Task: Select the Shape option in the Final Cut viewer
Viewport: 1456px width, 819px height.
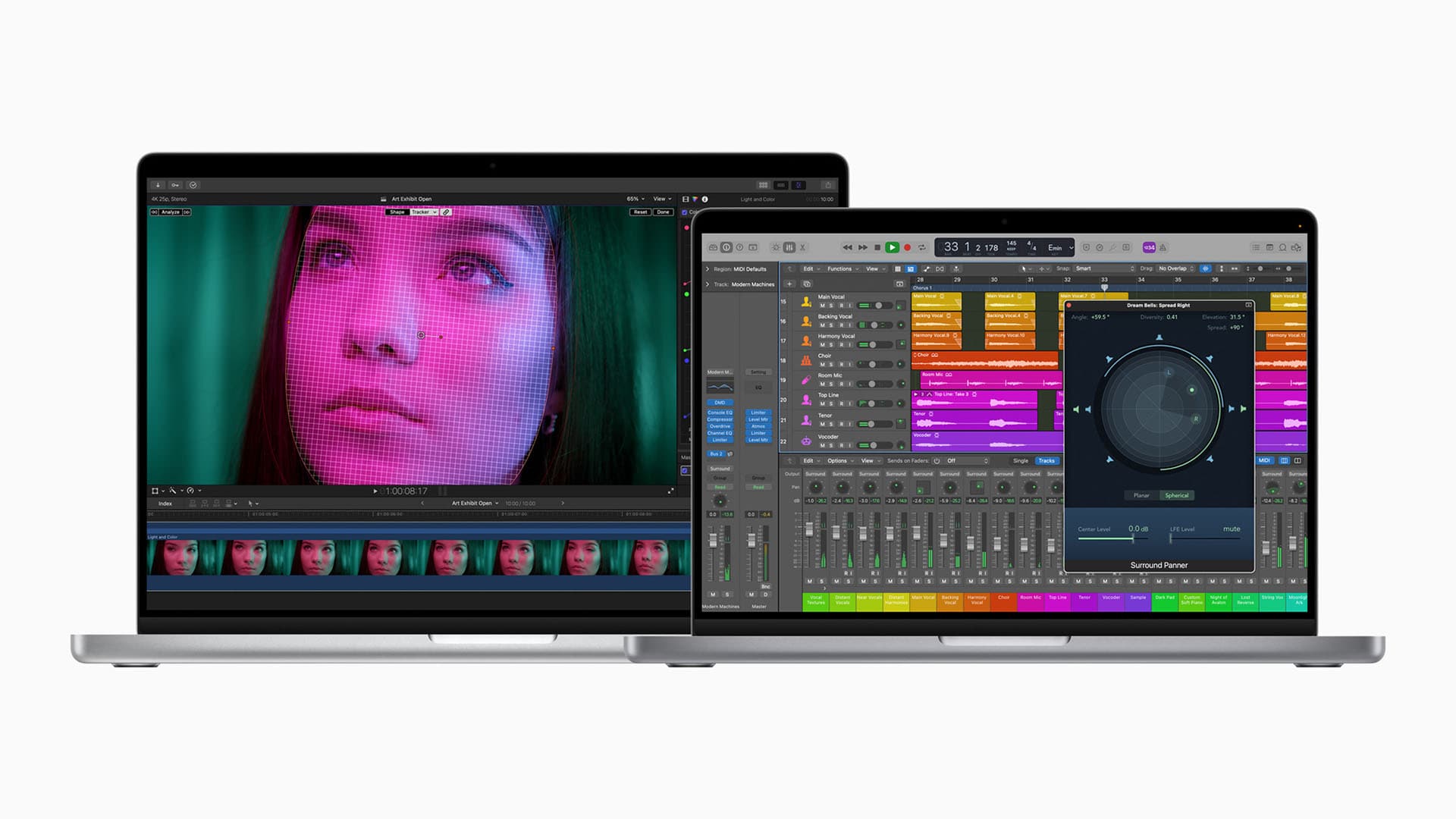Action: pyautogui.click(x=398, y=212)
